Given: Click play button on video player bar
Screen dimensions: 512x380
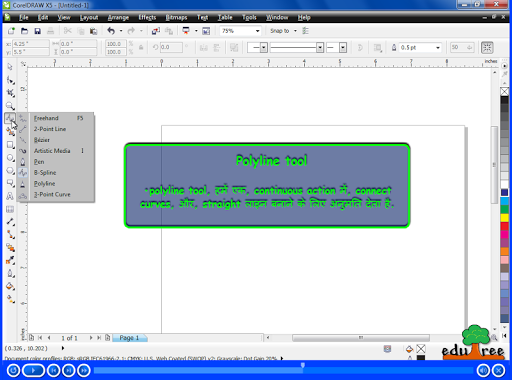Looking at the screenshot, I should [33, 370].
